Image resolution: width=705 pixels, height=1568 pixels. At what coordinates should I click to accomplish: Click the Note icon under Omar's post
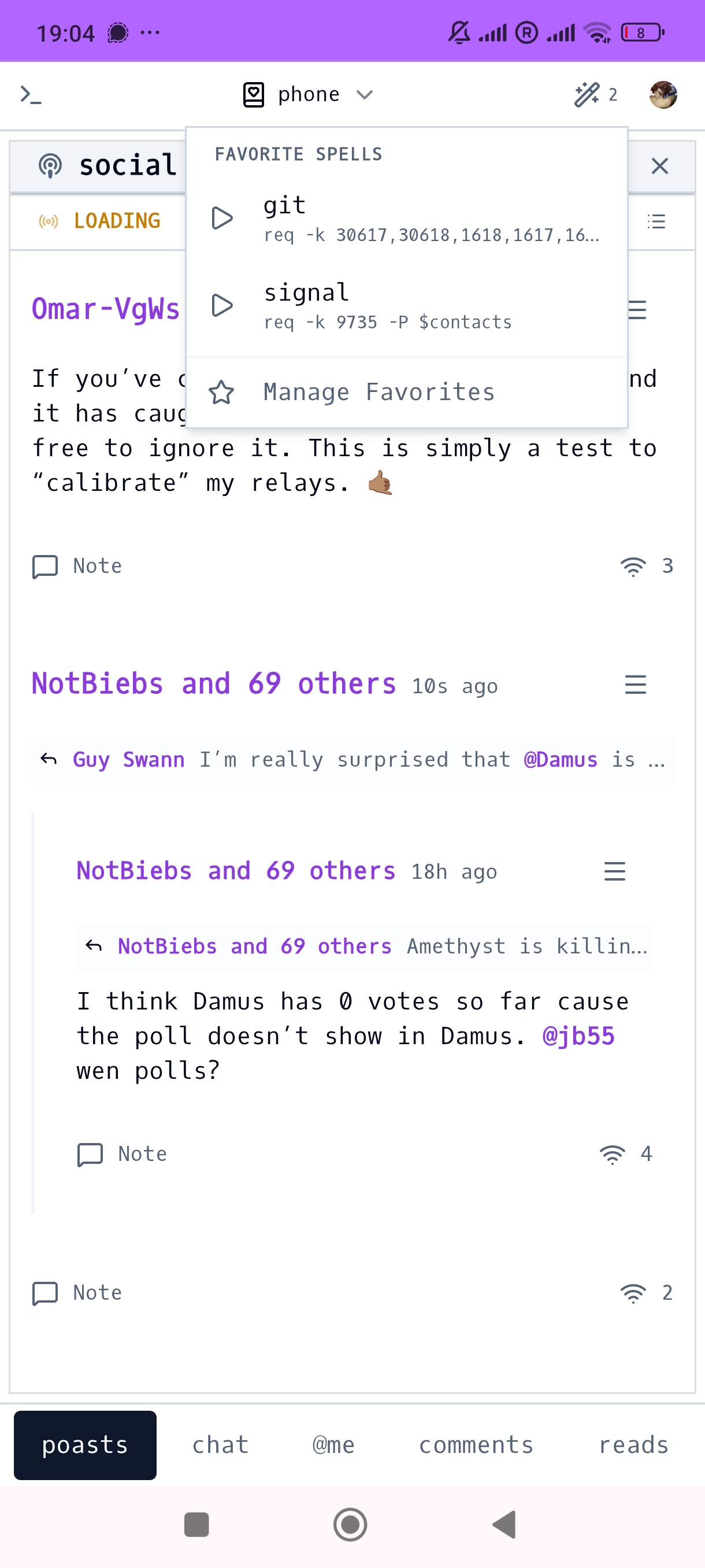[x=45, y=566]
